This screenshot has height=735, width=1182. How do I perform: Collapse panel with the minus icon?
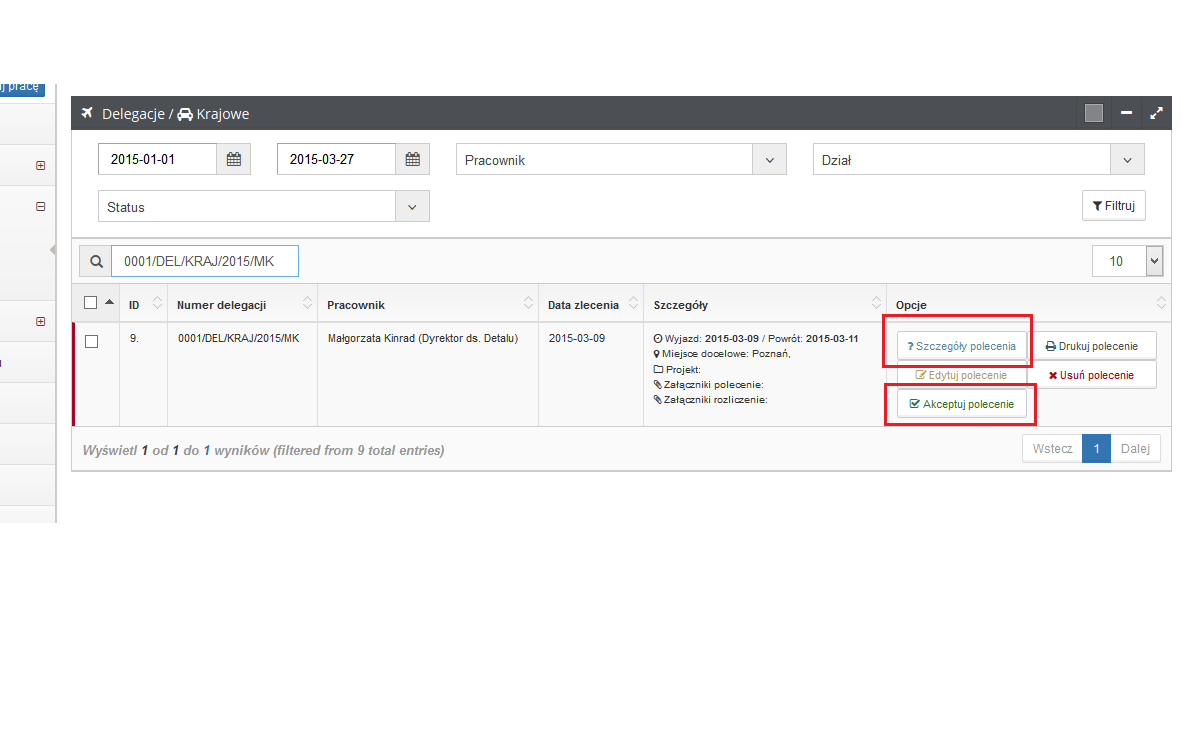point(1126,113)
